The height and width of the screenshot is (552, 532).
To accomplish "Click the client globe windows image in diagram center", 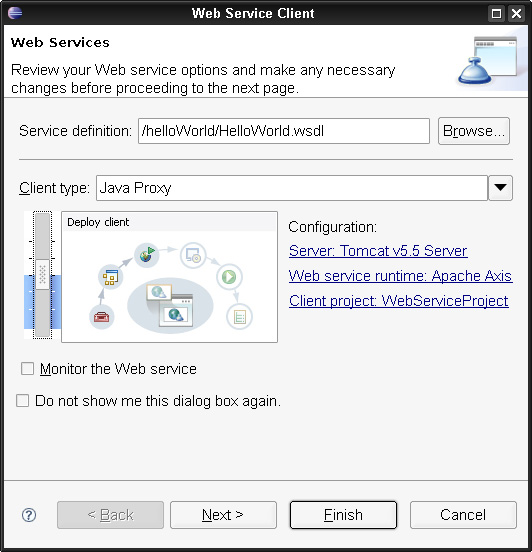I will tap(170, 305).
